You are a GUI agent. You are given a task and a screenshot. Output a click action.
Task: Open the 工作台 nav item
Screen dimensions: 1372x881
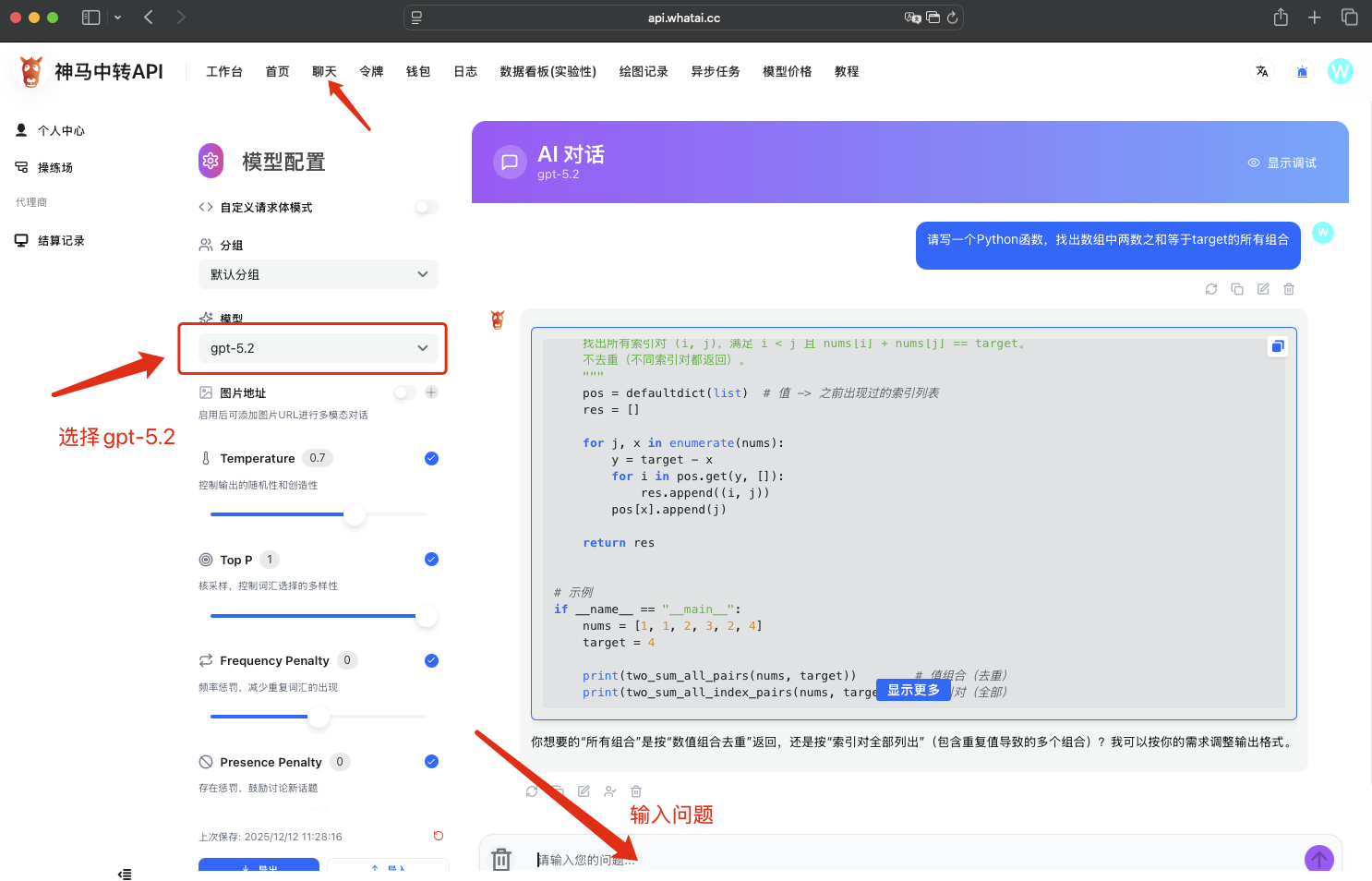coord(224,71)
